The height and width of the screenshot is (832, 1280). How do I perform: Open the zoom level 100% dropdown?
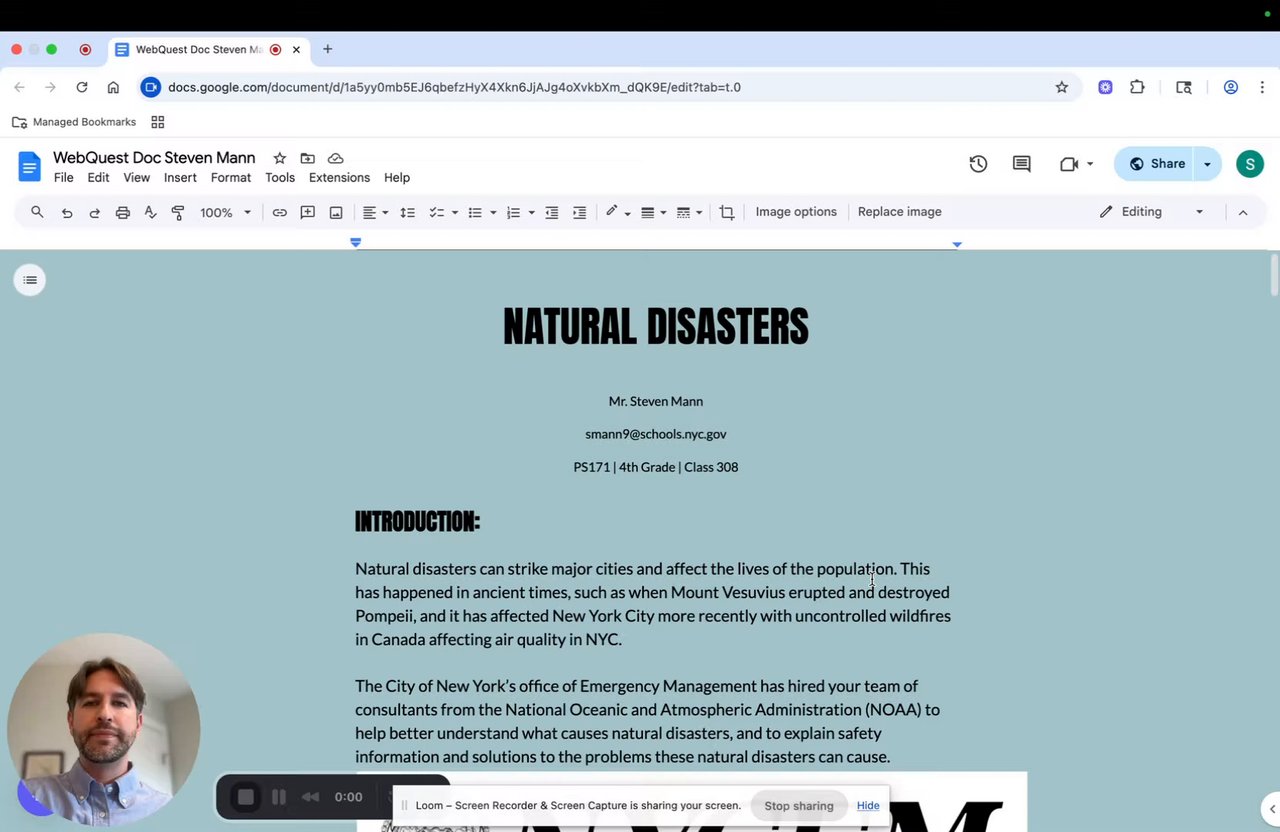pos(225,212)
